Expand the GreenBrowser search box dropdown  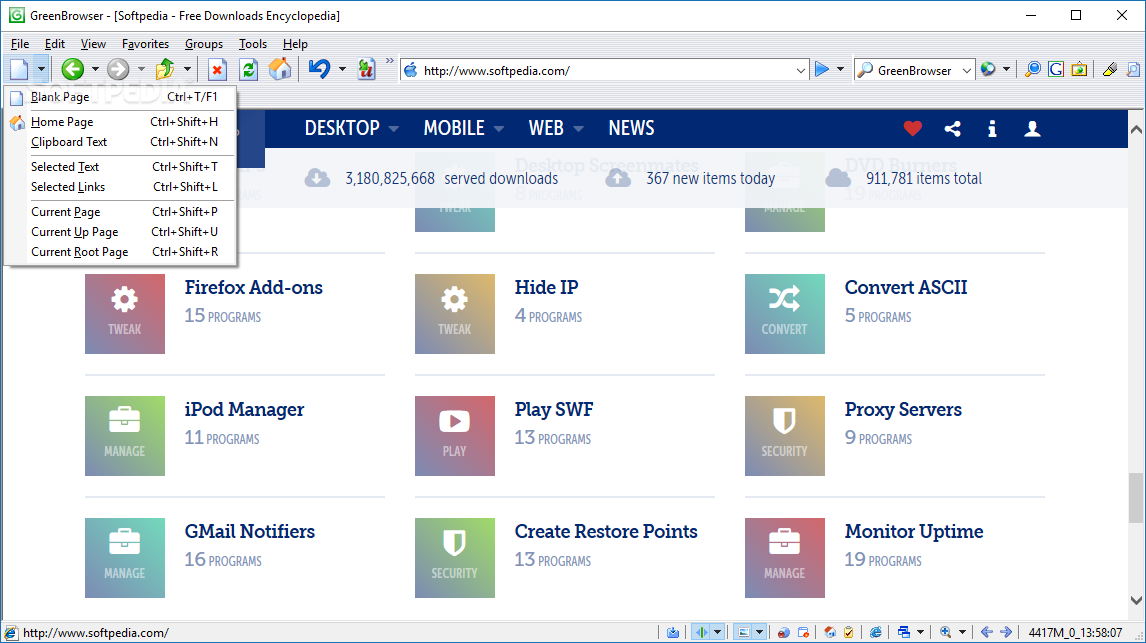966,70
